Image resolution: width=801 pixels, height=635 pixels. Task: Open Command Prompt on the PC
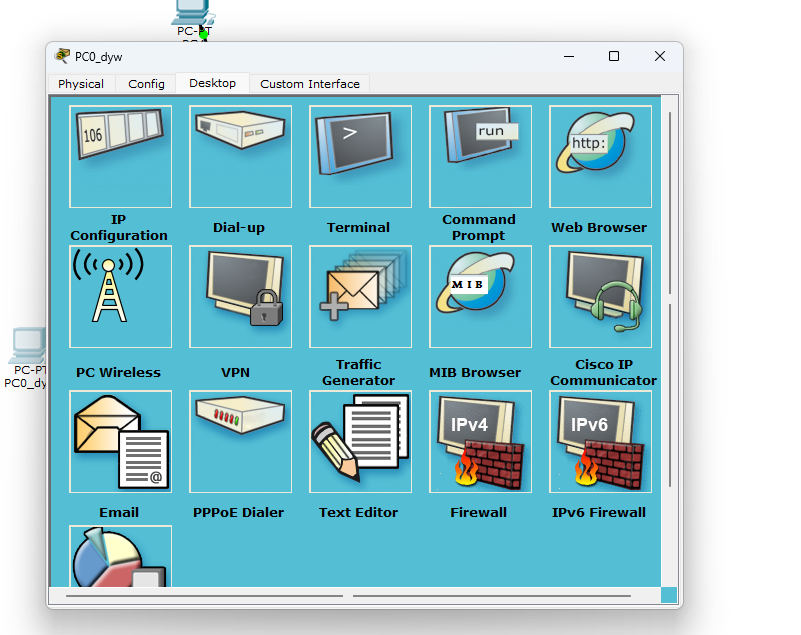pos(481,156)
